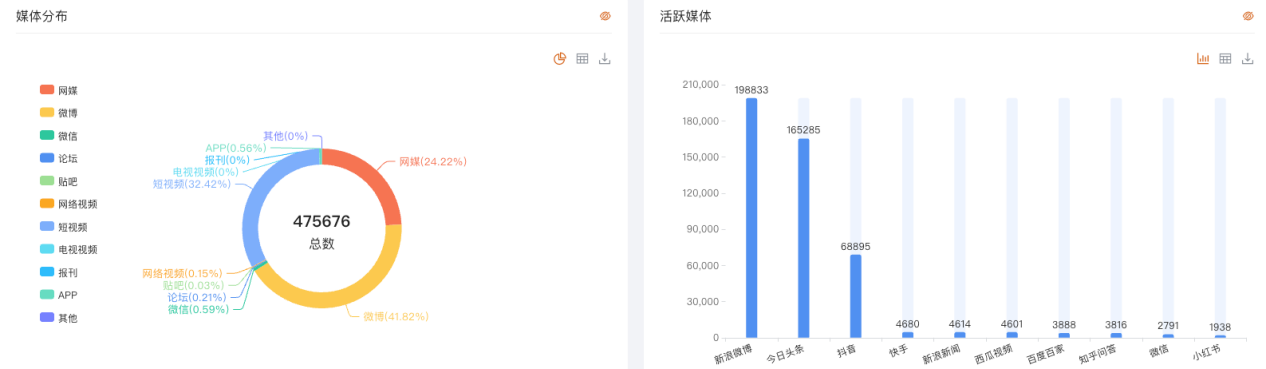This screenshot has width=1266, height=369.
Task: Click the 165285 bar value label
Action: click(x=803, y=130)
